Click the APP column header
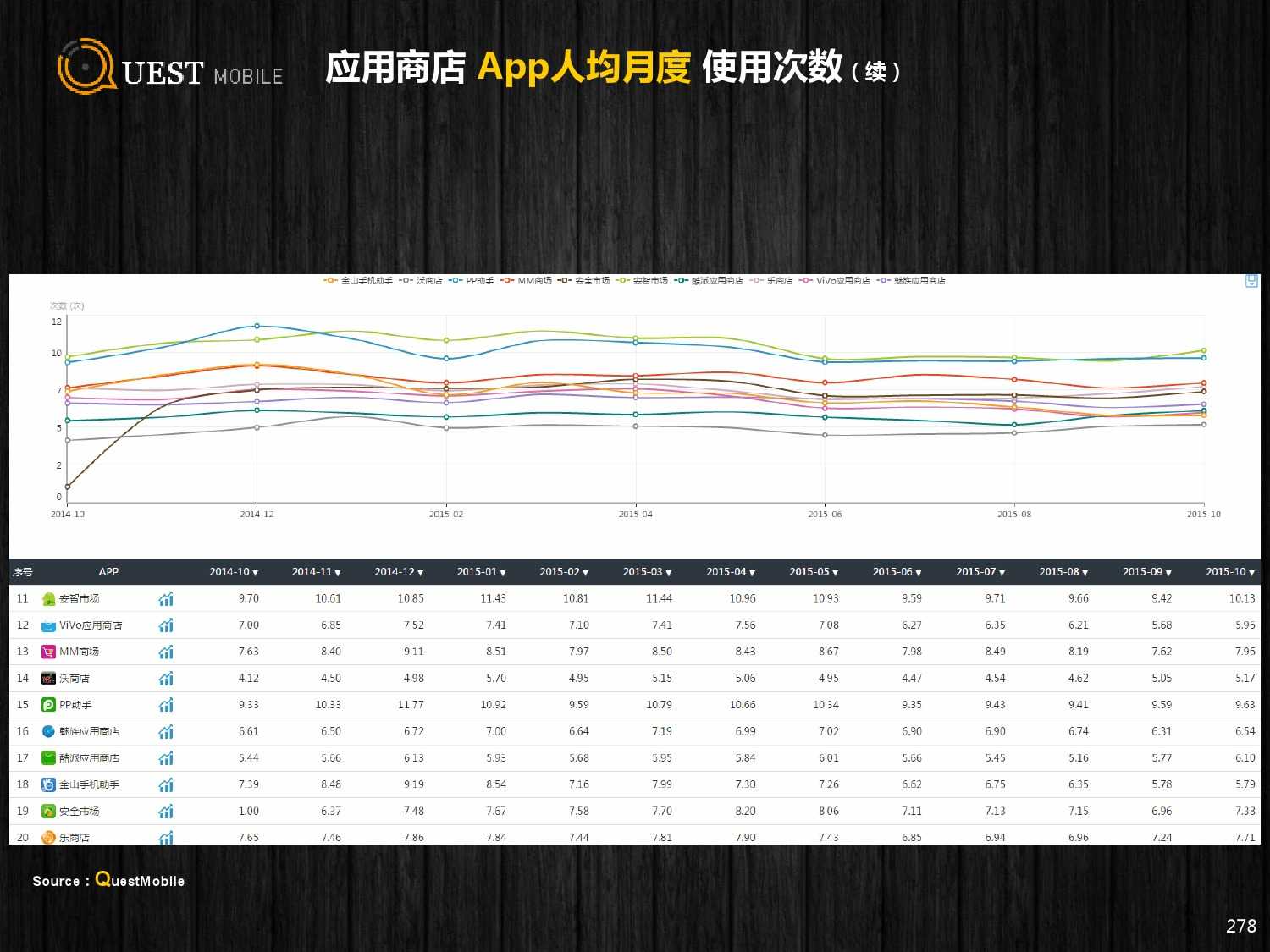This screenshot has width=1270, height=952. point(108,572)
